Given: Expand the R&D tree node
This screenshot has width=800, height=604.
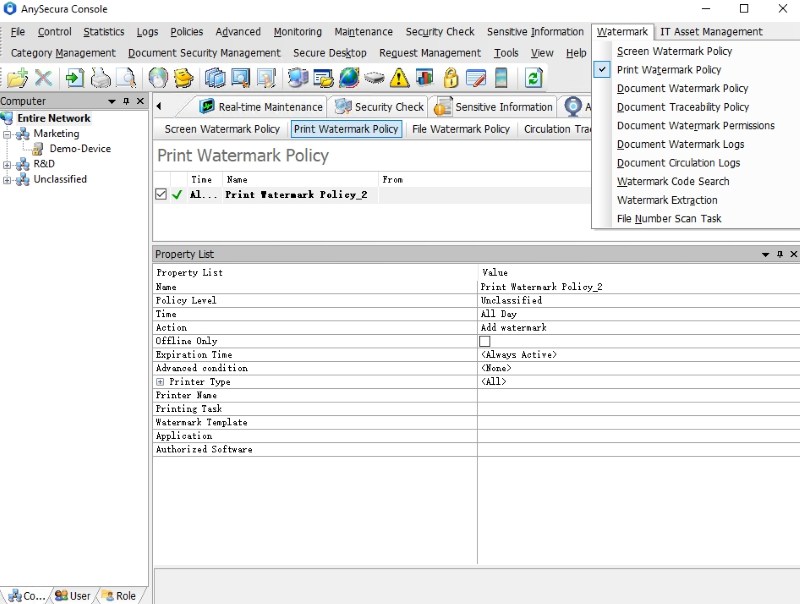Looking at the screenshot, I should pos(8,164).
